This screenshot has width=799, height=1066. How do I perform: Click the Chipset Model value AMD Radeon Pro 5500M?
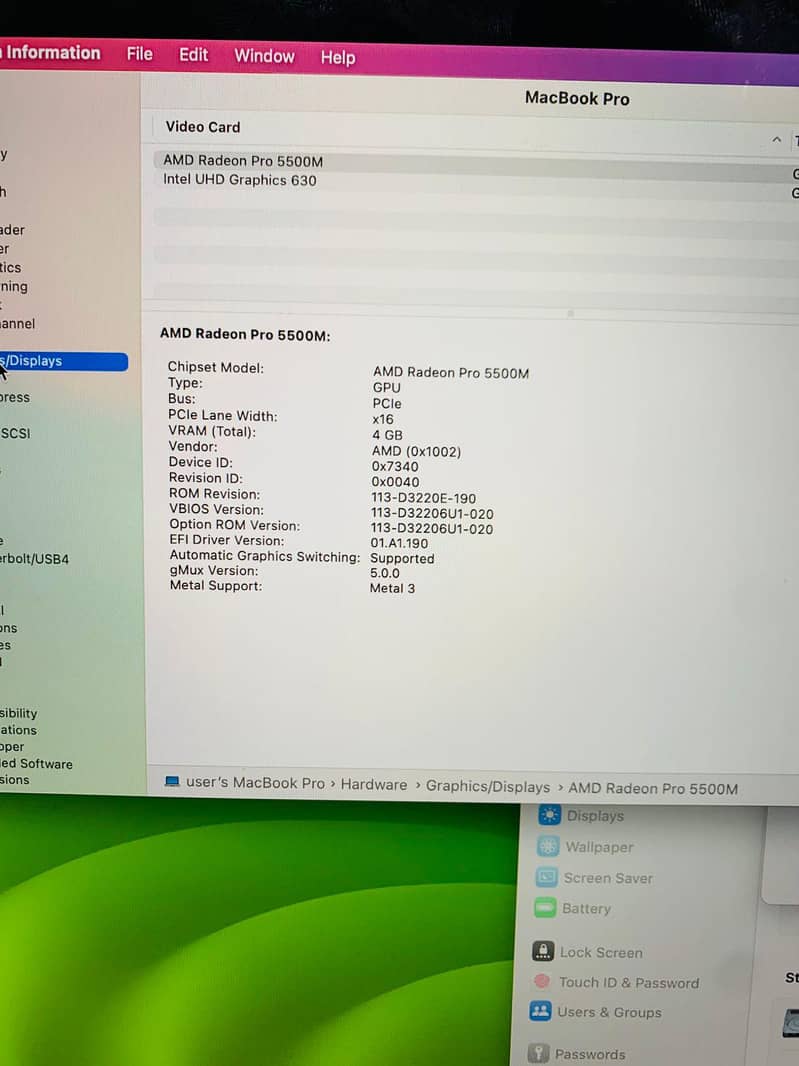pyautogui.click(x=451, y=373)
